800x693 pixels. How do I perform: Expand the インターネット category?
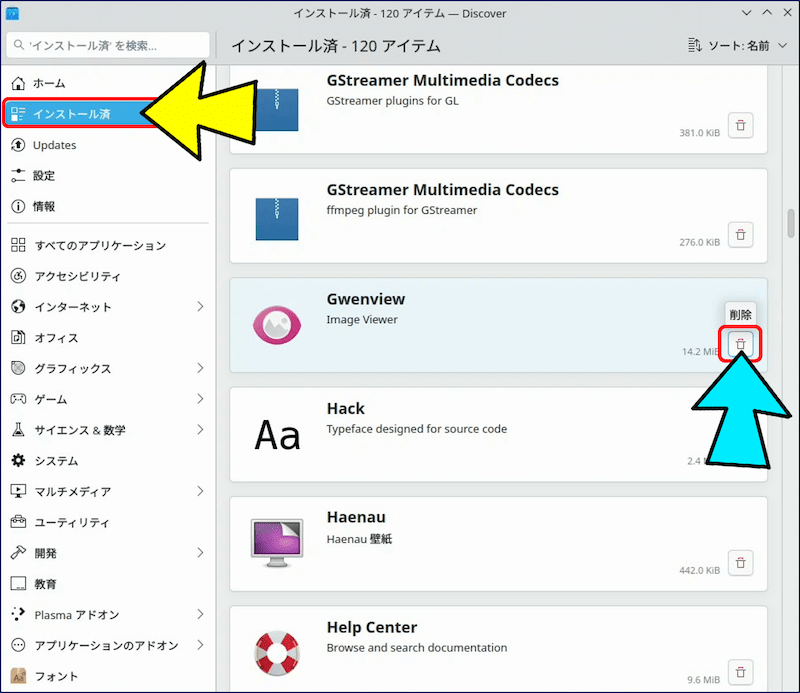(x=200, y=307)
